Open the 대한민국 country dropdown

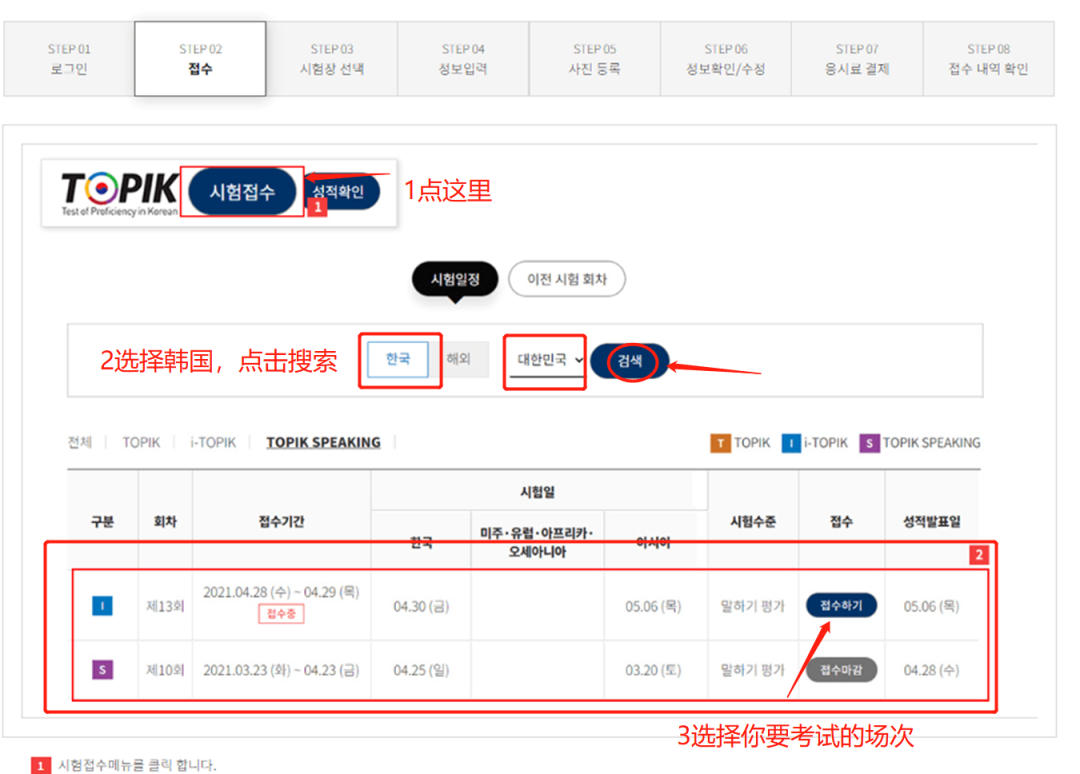click(550, 359)
